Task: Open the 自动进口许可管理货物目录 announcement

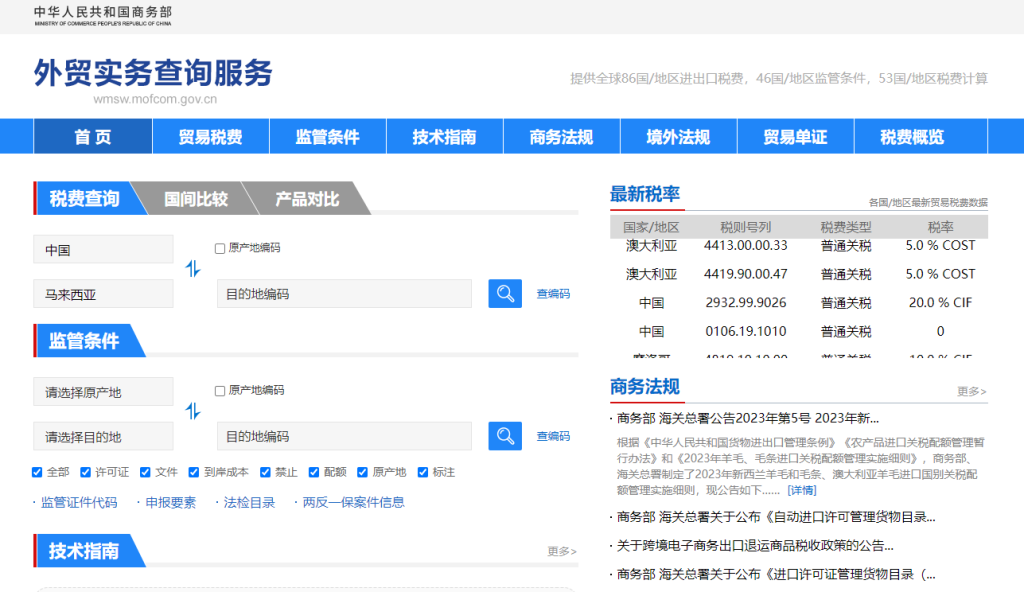Action: click(x=776, y=517)
